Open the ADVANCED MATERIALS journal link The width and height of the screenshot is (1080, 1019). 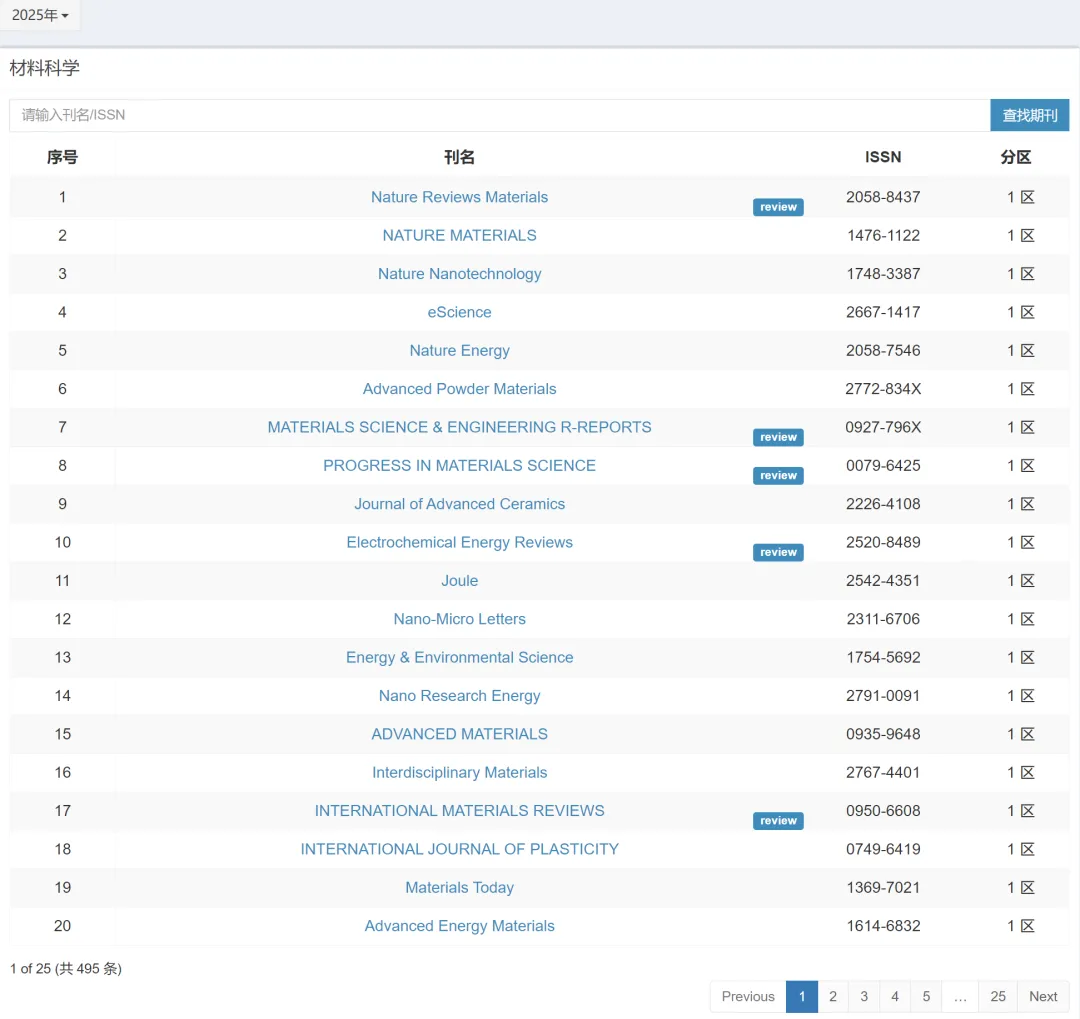[x=459, y=734]
